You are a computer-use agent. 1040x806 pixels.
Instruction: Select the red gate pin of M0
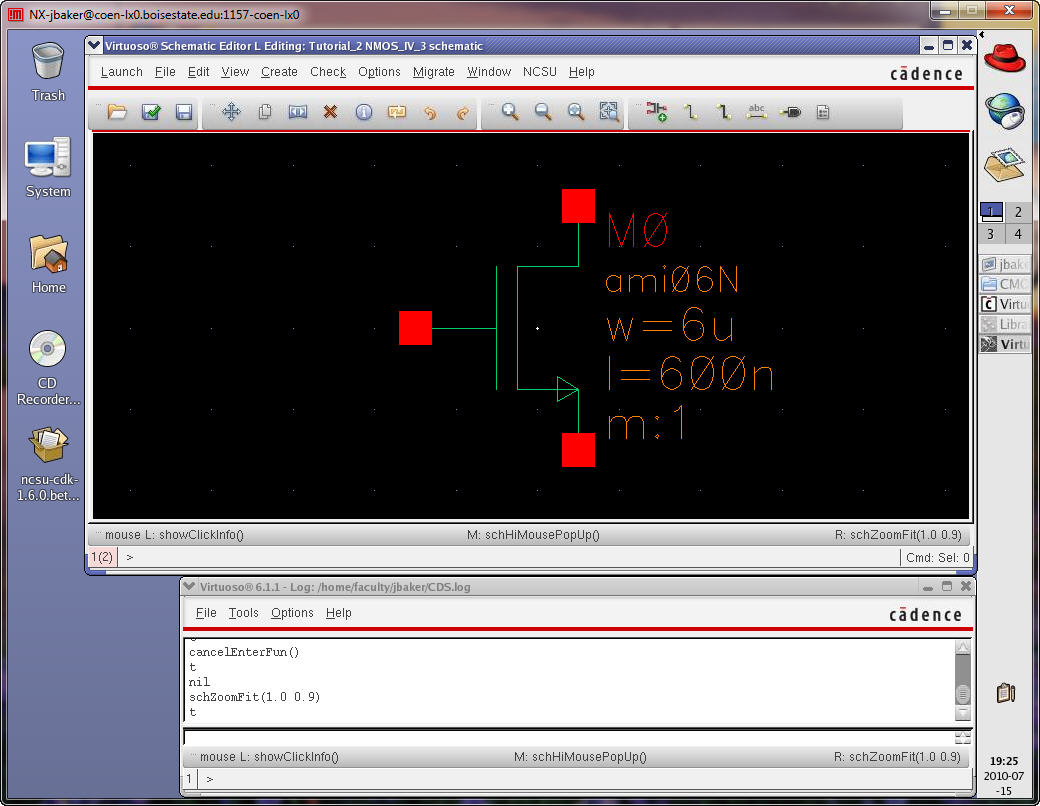pyautogui.click(x=415, y=328)
